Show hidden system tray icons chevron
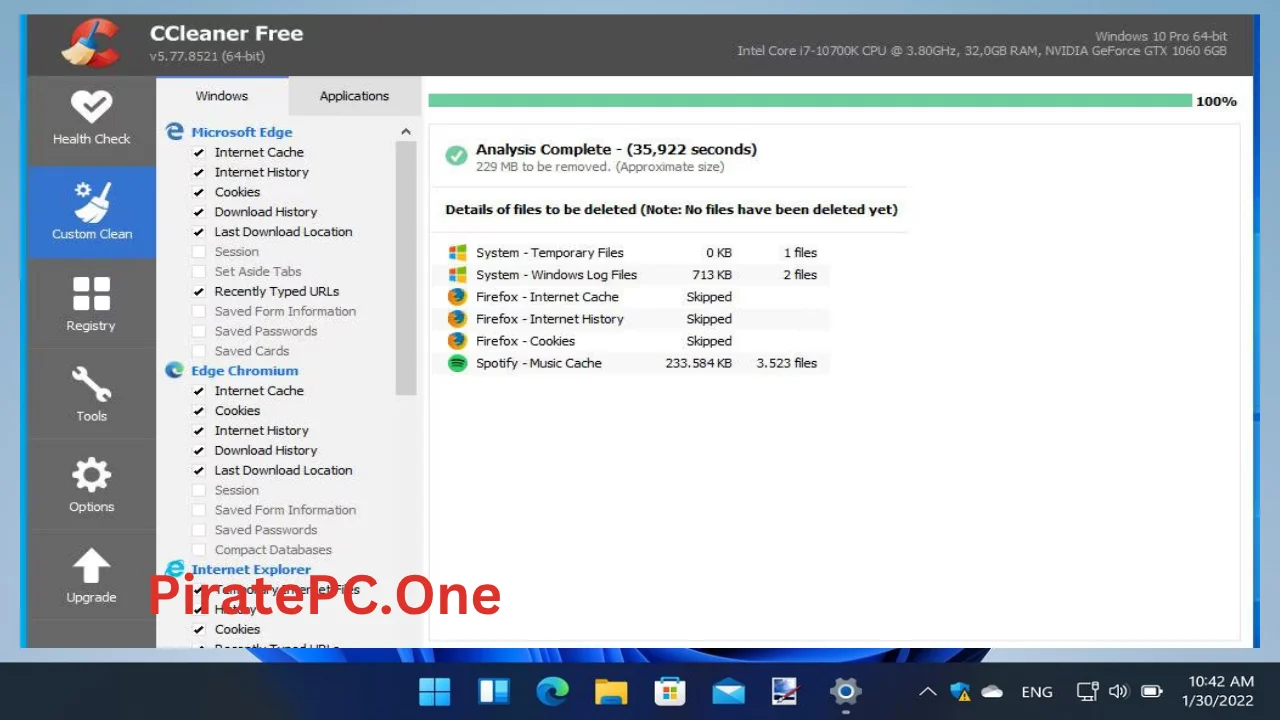Screen dimensions: 1280x720 [x=927, y=691]
